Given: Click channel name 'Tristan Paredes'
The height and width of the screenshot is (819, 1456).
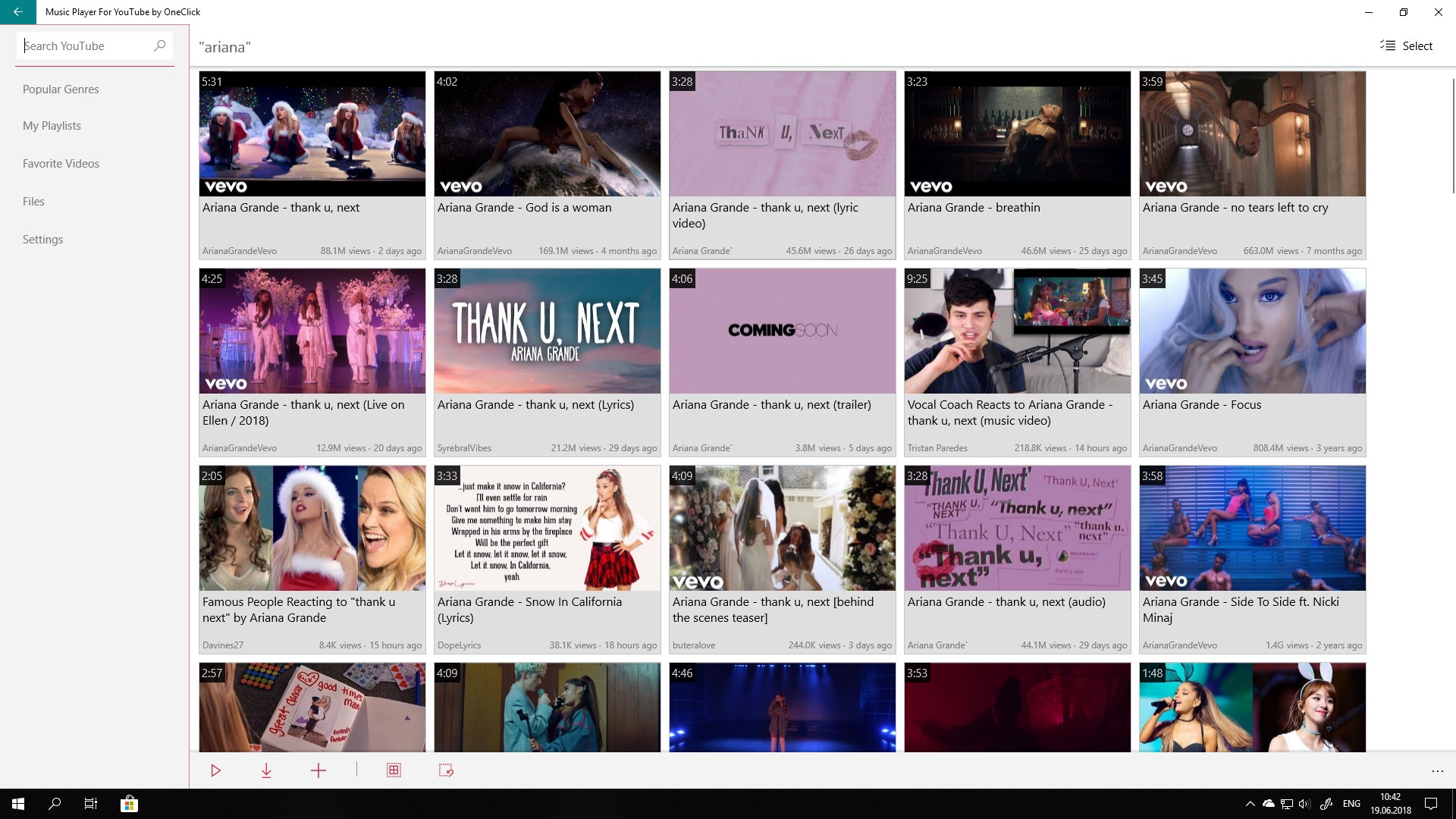Looking at the screenshot, I should pos(937,448).
